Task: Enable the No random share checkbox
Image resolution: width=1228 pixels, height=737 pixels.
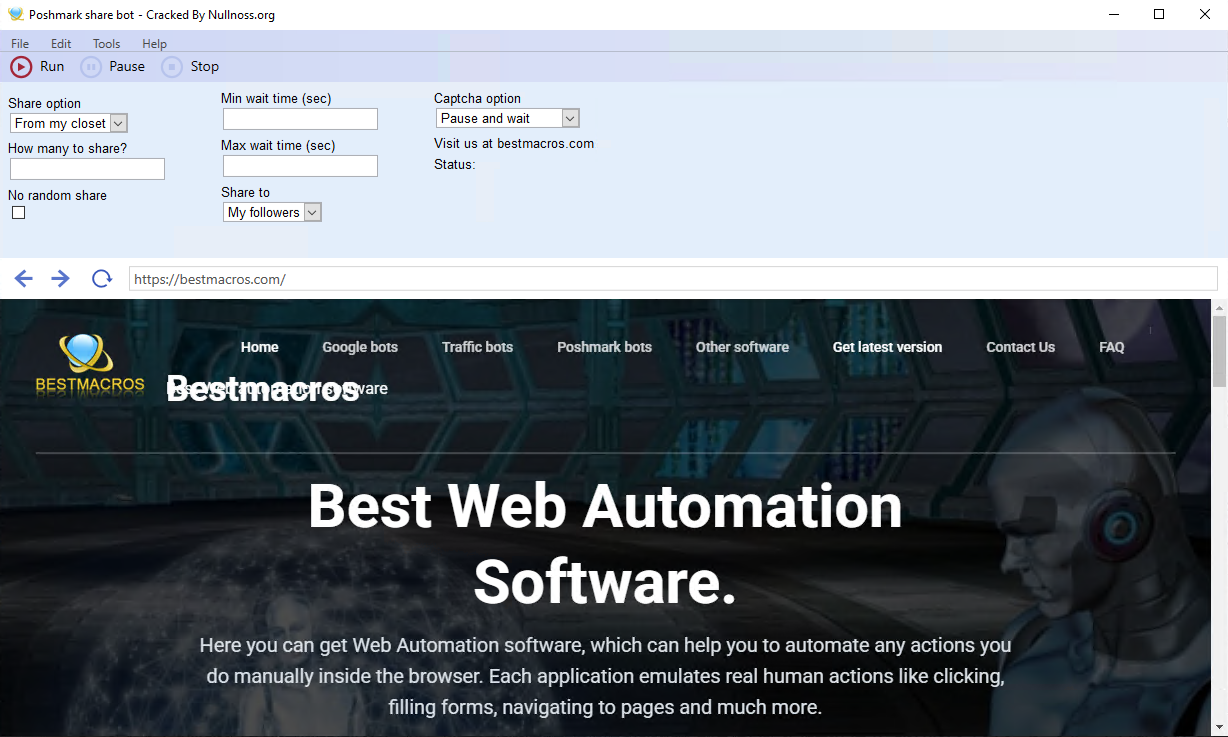Action: [18, 213]
